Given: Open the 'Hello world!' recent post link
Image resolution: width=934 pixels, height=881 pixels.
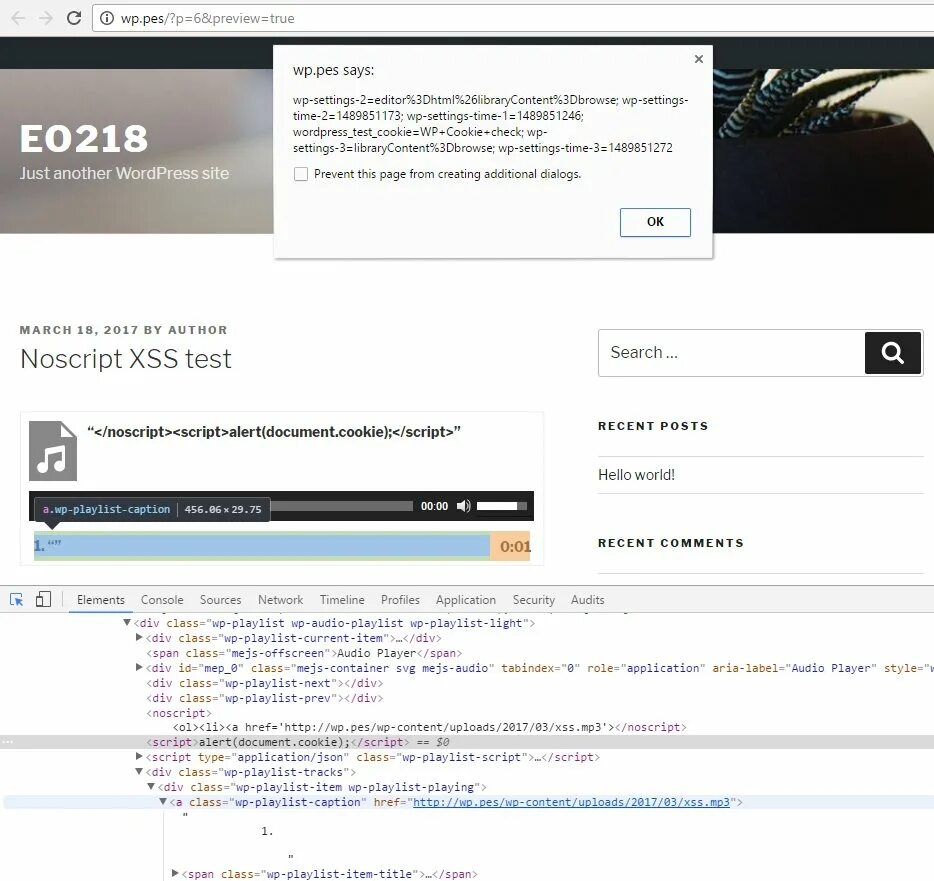Looking at the screenshot, I should 636,475.
